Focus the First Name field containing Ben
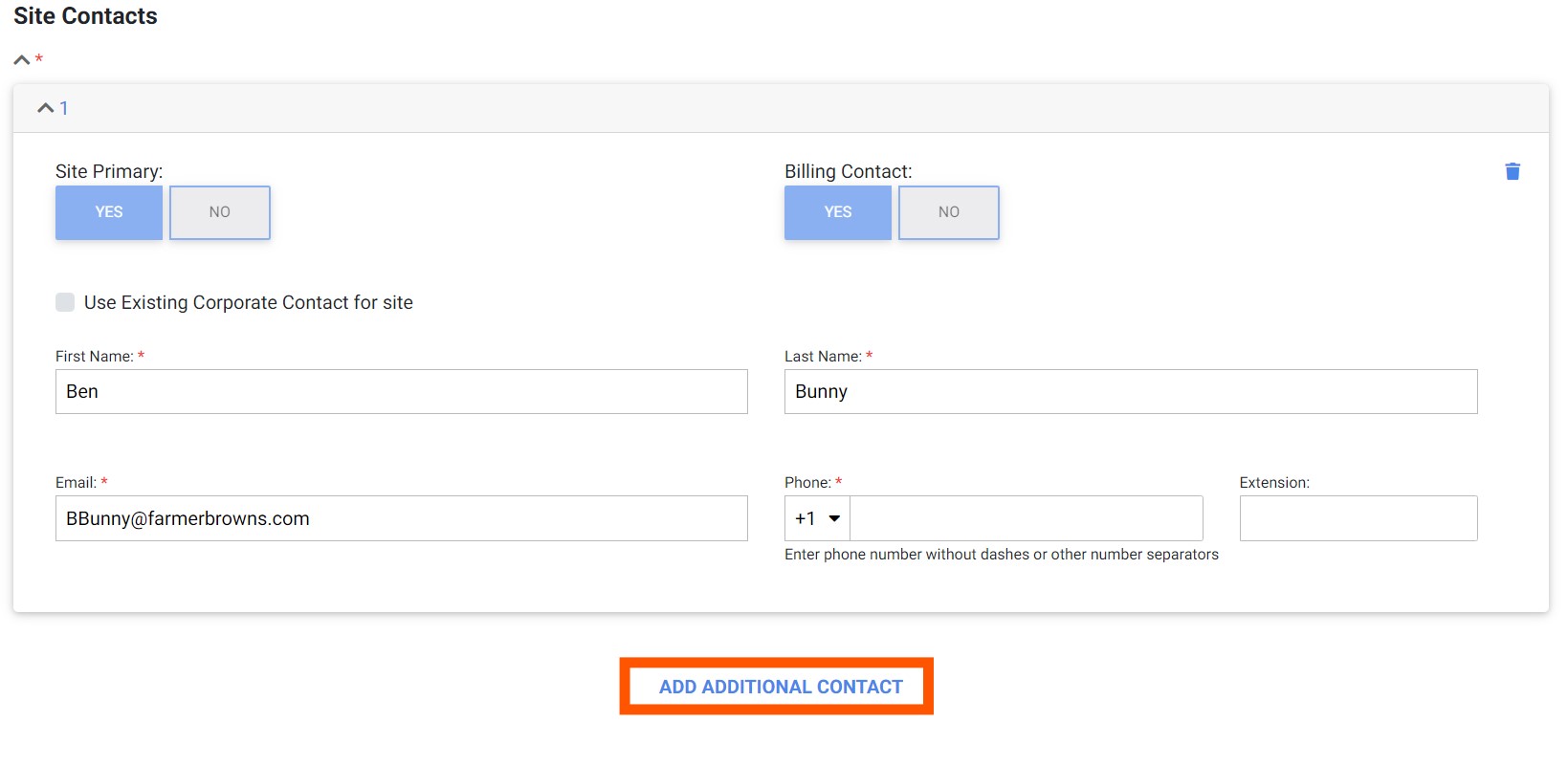The width and height of the screenshot is (1568, 766). point(402,392)
